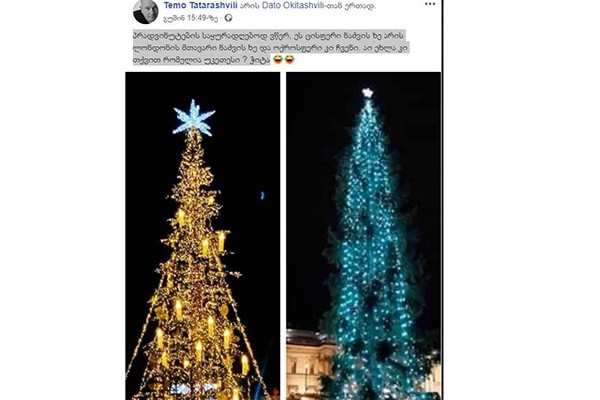The height and width of the screenshot is (400, 600).
Task: Open Temo Tatarashvili's profile picture
Action: click(x=145, y=11)
